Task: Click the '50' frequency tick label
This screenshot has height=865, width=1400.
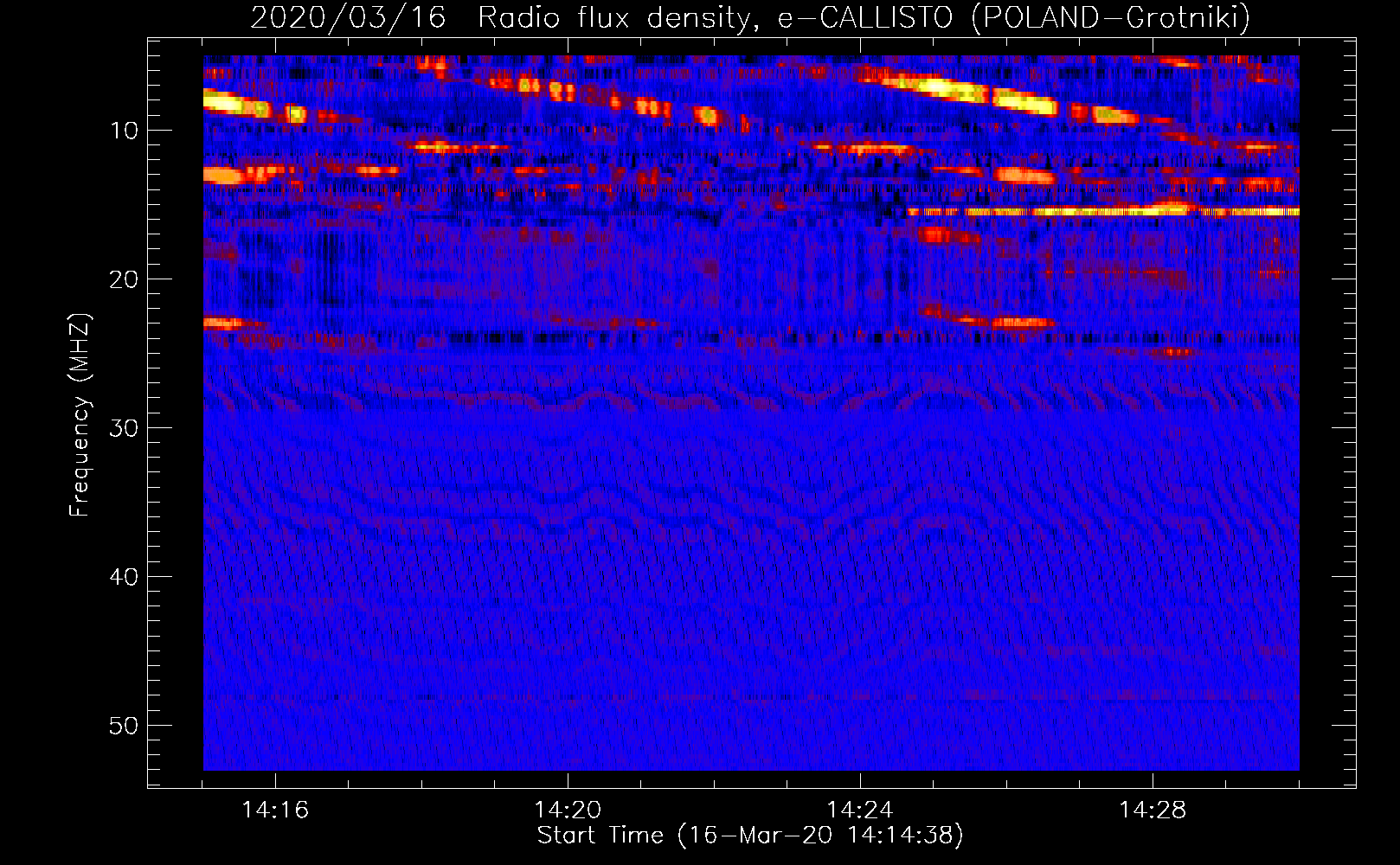Action: click(124, 726)
